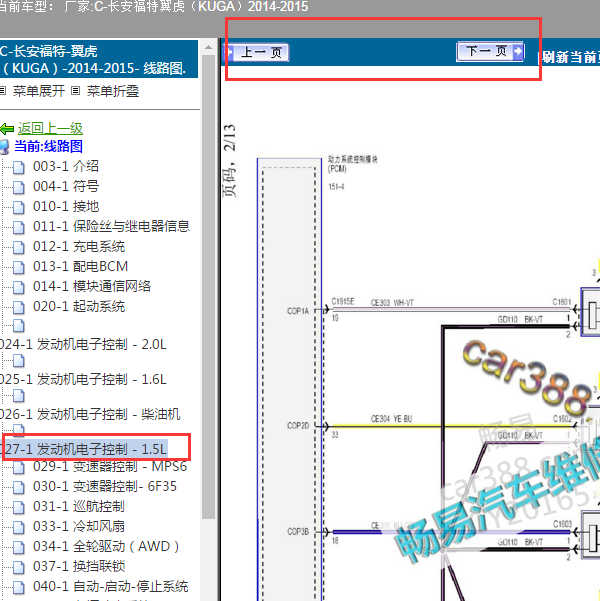
Task: Click page icon above 026-1 发动机电子控制 - 柴油机
Action: (18, 396)
